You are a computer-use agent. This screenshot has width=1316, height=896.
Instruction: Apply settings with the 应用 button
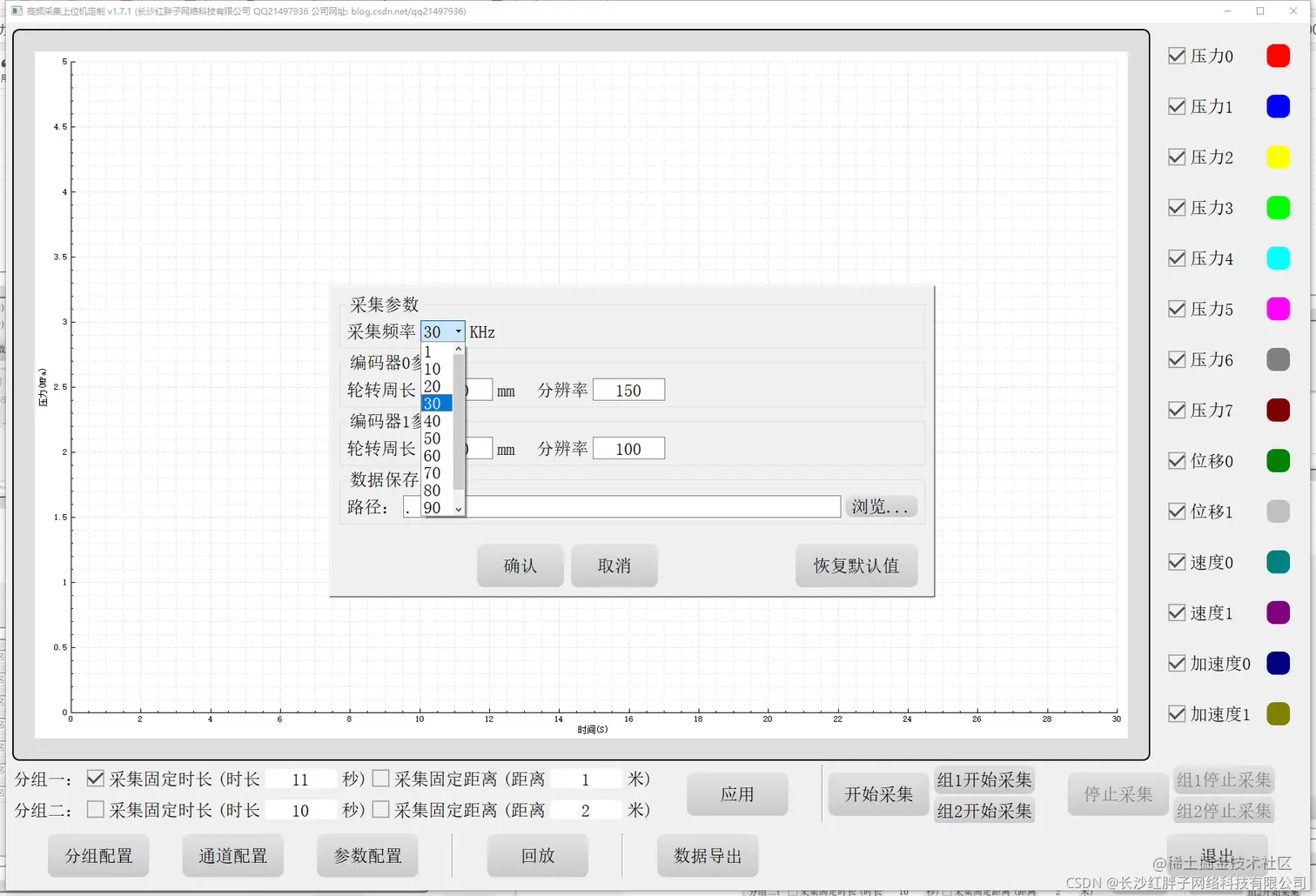coord(736,793)
